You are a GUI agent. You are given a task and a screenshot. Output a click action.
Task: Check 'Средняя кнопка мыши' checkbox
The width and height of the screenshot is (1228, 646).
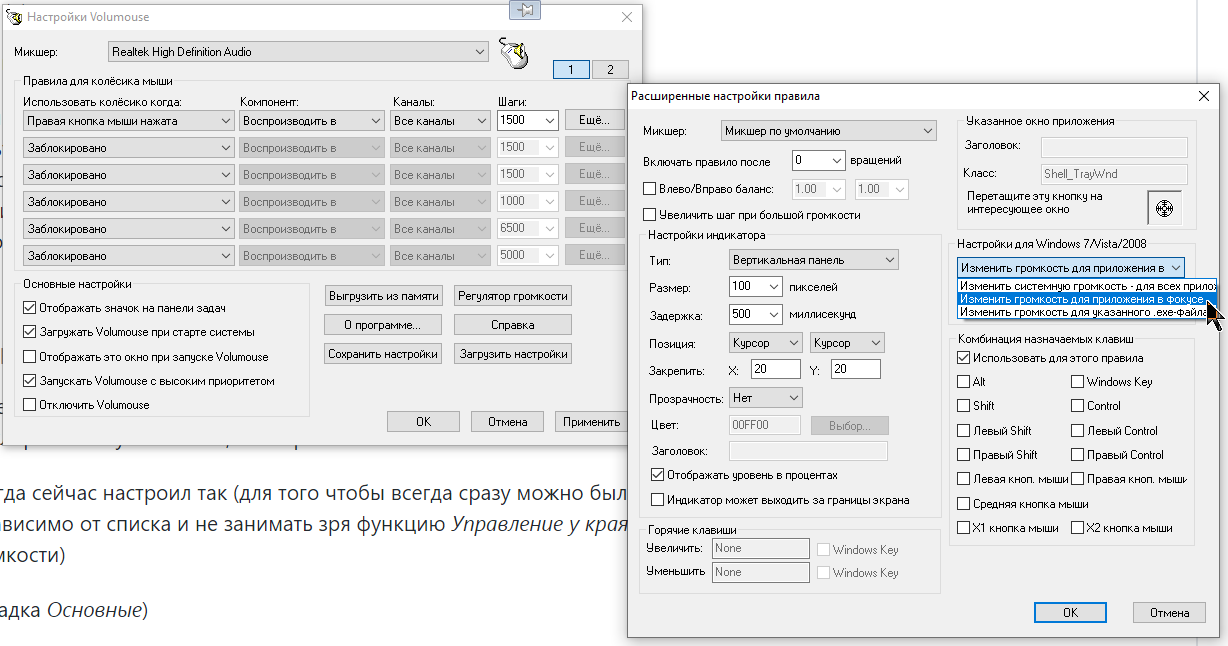click(x=964, y=503)
